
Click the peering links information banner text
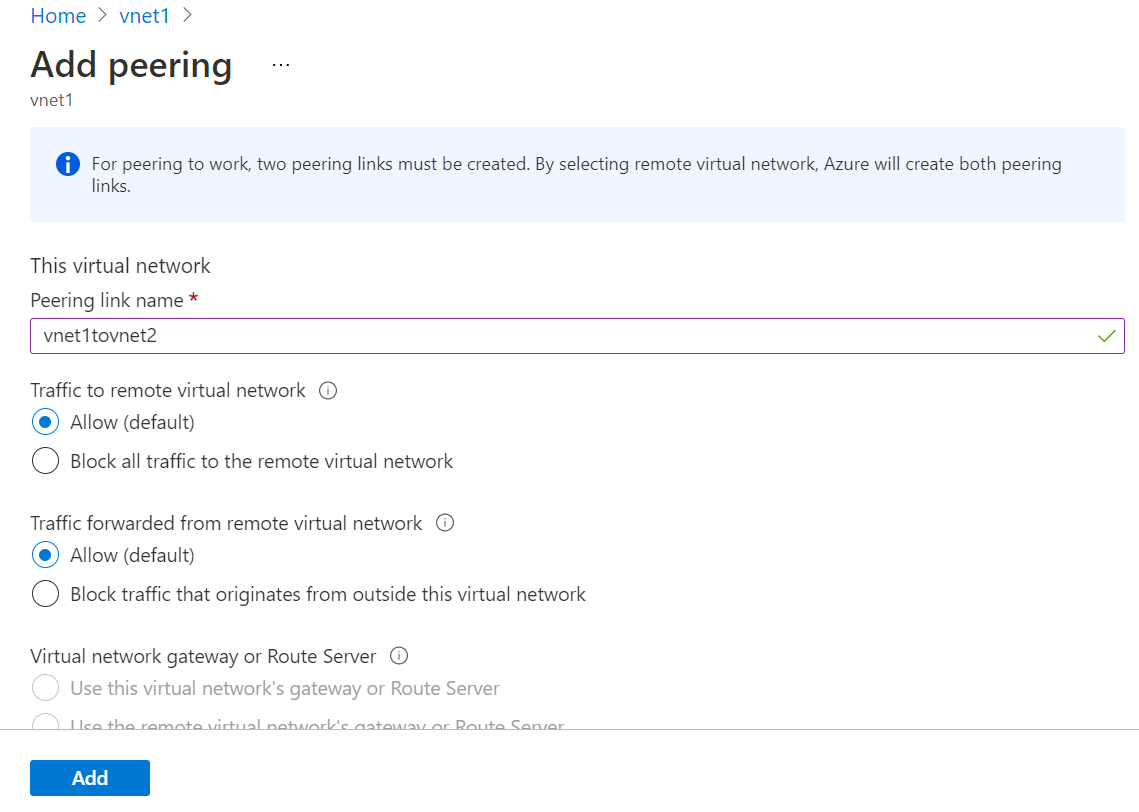[576, 174]
